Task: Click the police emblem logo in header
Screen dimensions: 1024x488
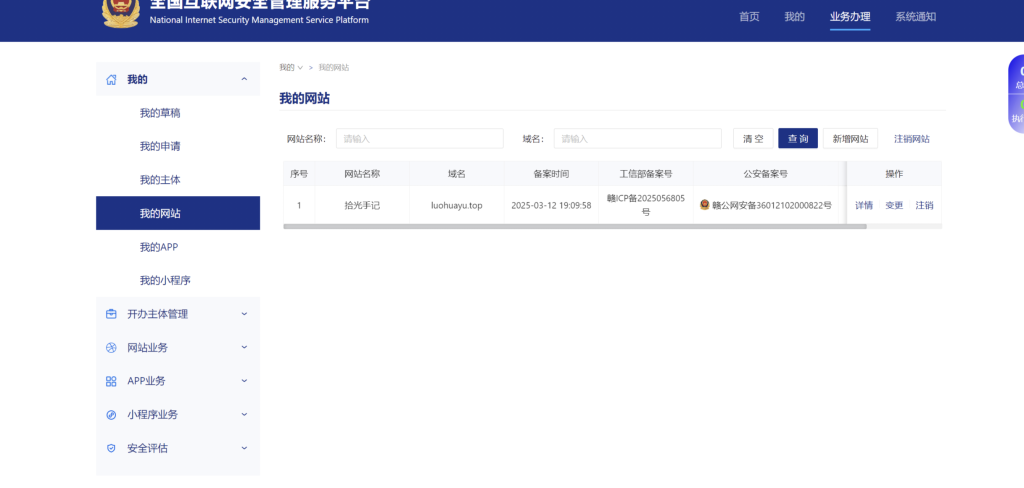Action: click(x=121, y=12)
